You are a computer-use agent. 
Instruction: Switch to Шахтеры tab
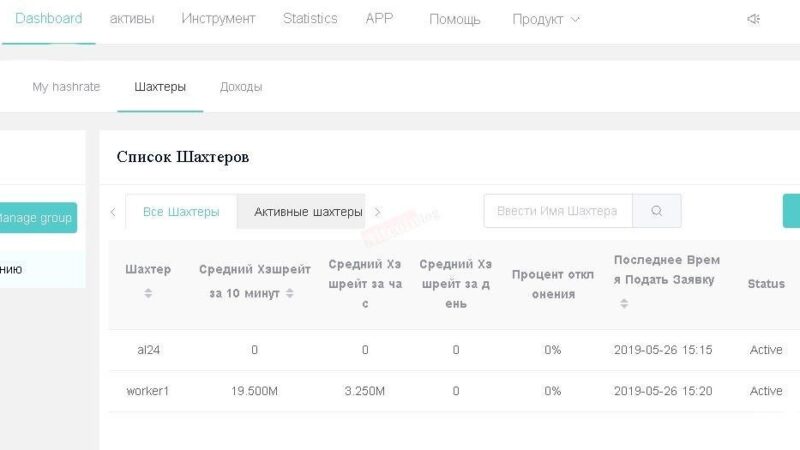pos(160,87)
